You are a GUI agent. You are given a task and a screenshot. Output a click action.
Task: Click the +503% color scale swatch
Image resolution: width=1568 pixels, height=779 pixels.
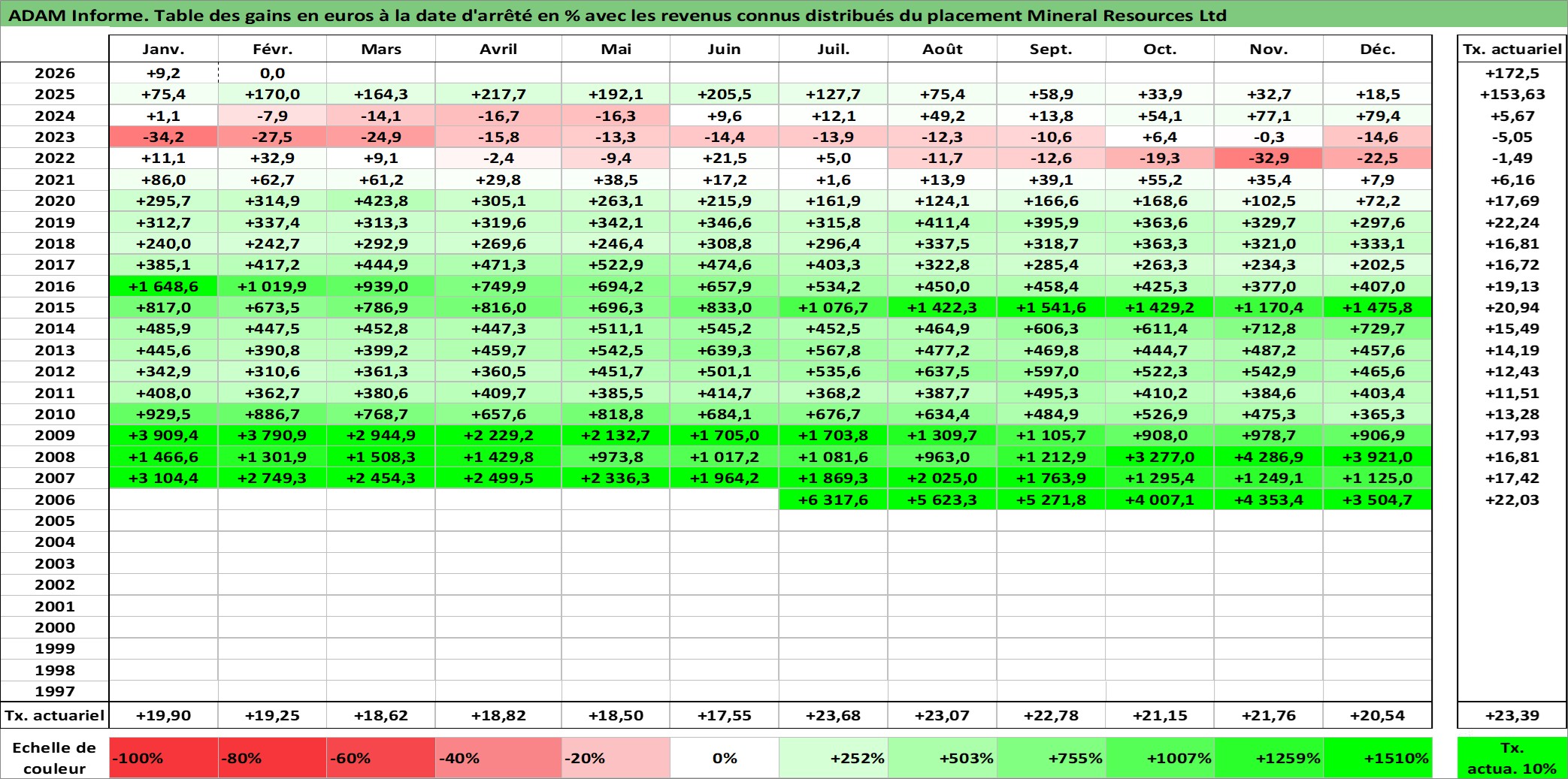[942, 758]
